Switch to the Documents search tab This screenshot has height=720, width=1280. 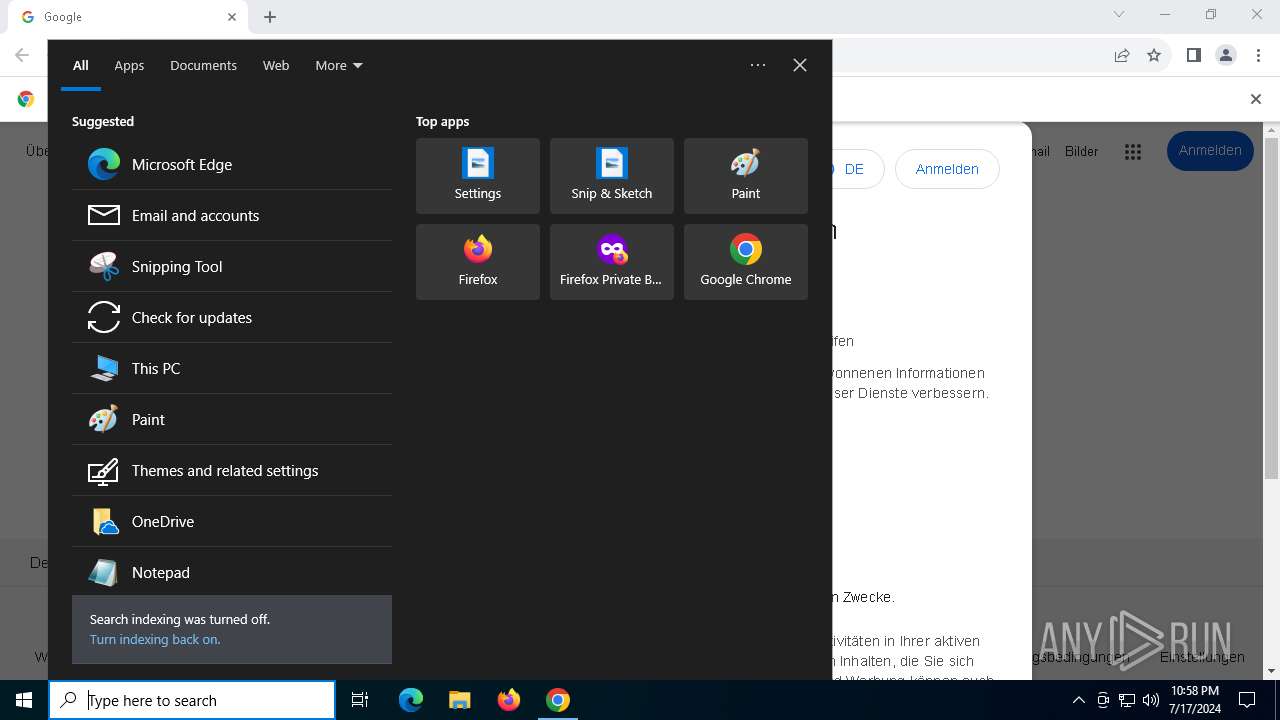[203, 65]
